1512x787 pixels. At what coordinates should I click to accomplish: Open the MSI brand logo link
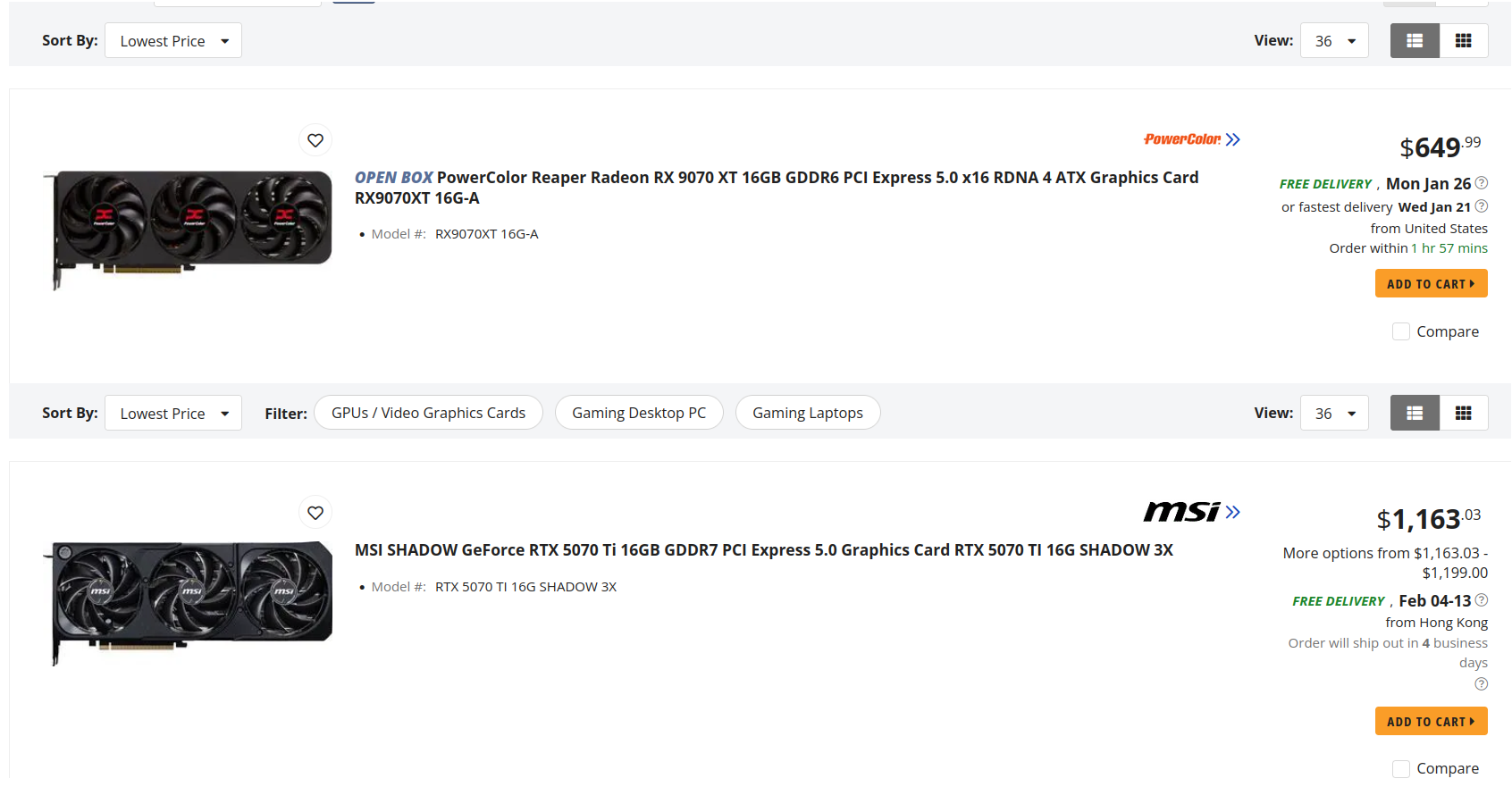1192,512
